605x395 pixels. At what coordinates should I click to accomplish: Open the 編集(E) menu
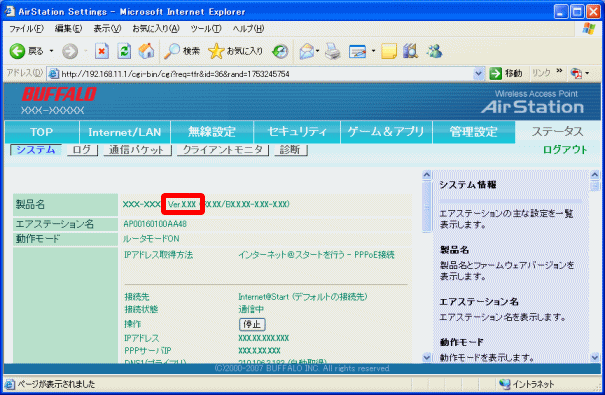pyautogui.click(x=68, y=29)
